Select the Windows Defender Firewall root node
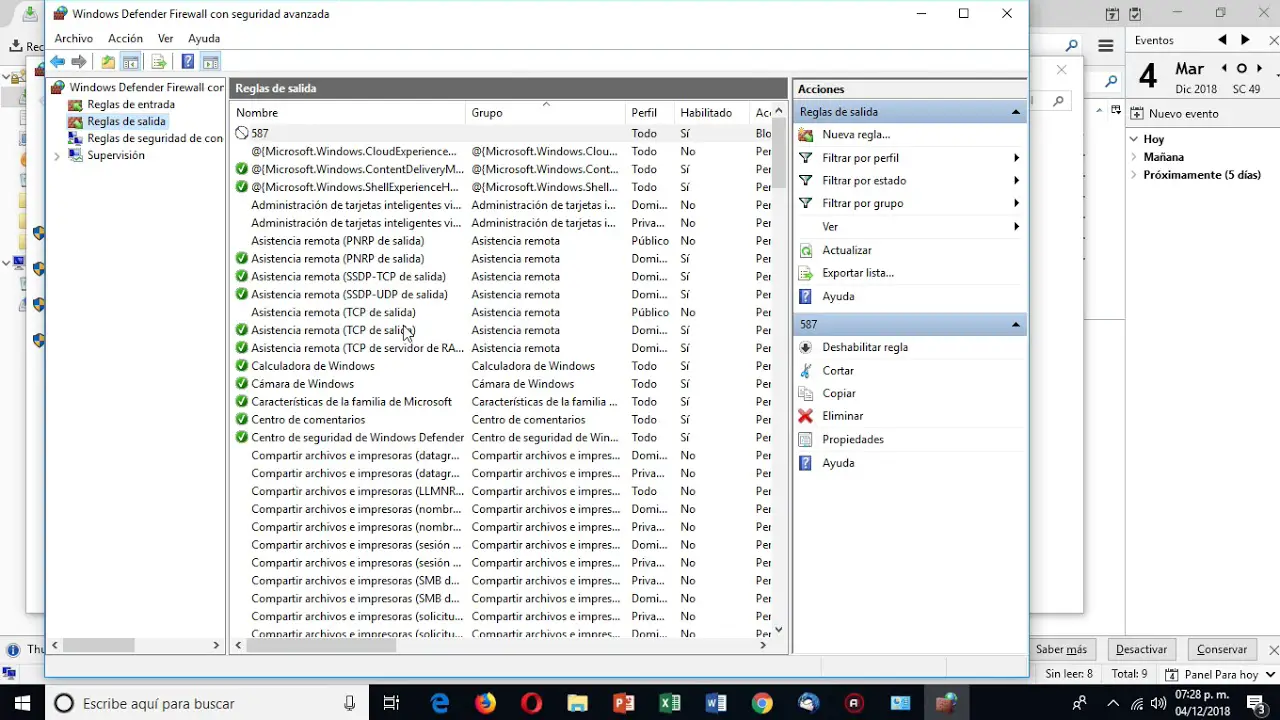Image resolution: width=1280 pixels, height=720 pixels. coord(138,88)
